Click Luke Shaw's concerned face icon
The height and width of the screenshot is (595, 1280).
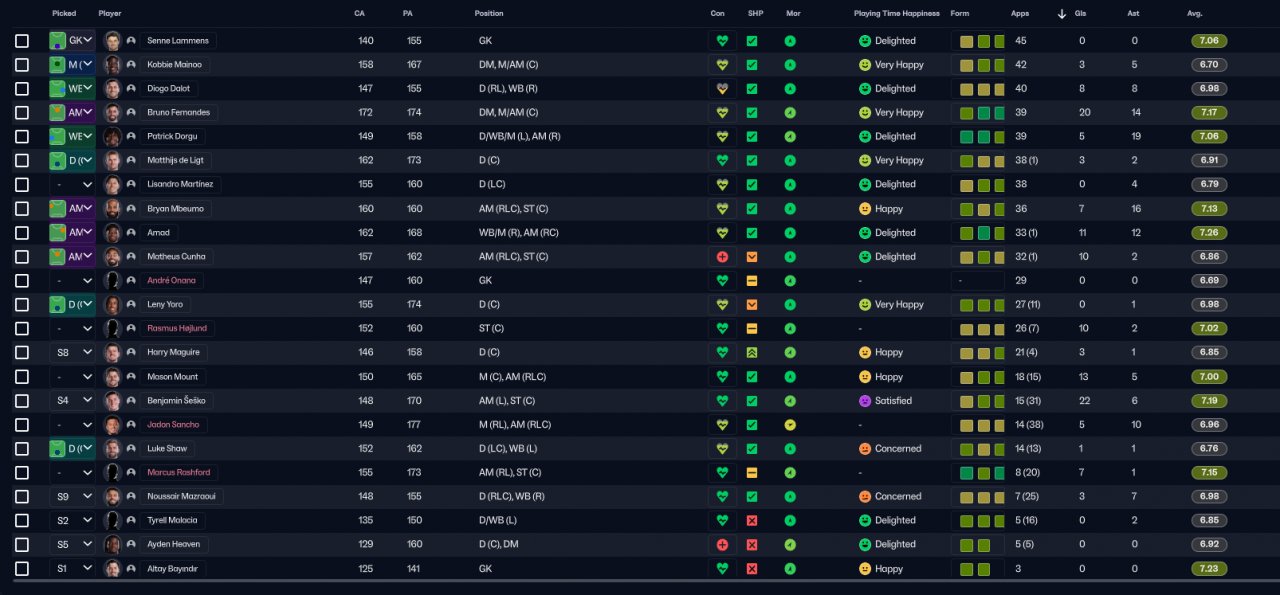click(x=865, y=449)
